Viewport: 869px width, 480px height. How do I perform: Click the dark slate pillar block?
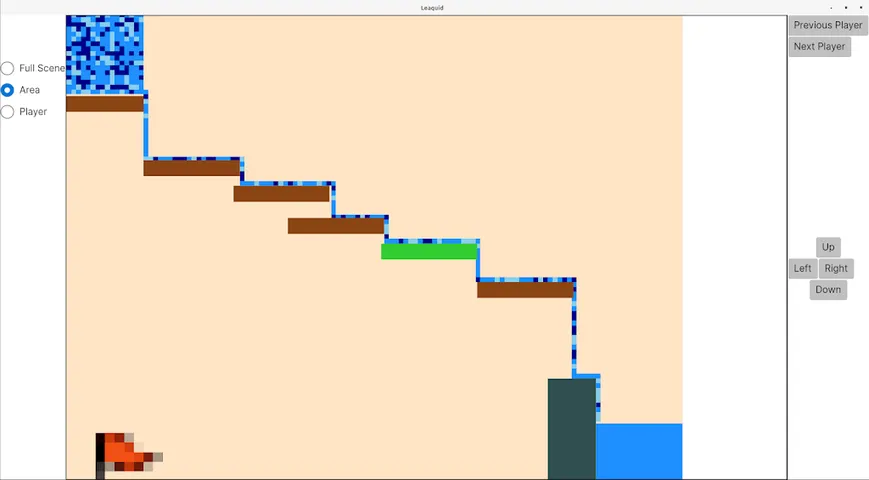pos(571,428)
